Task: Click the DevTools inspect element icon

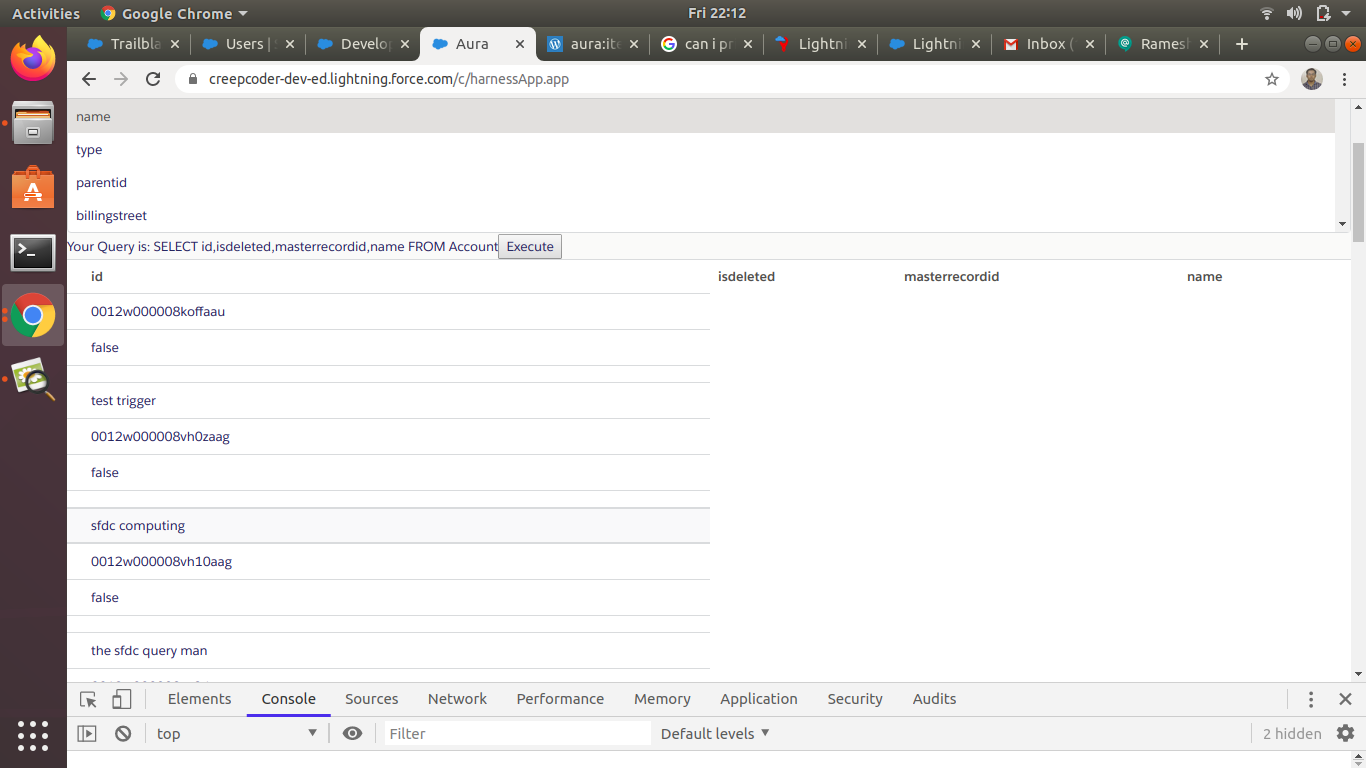Action: click(x=88, y=699)
